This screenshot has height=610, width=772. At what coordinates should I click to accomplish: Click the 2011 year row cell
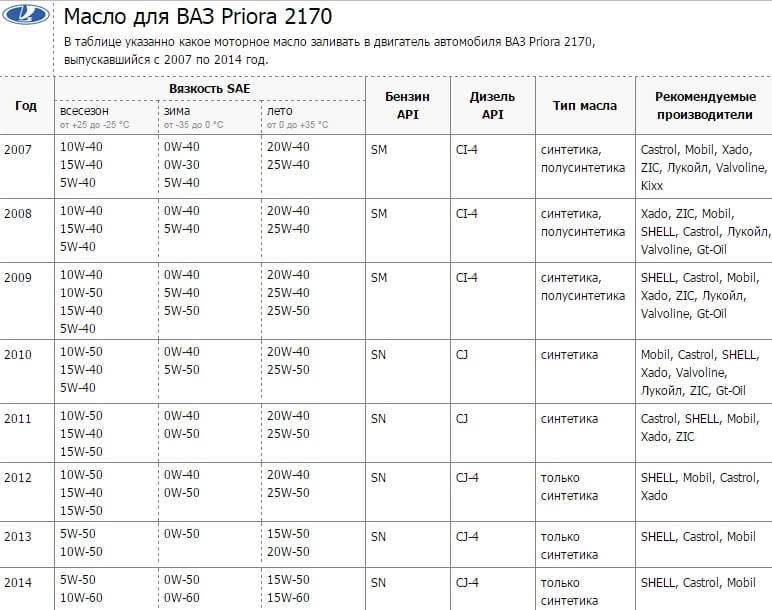tap(18, 417)
